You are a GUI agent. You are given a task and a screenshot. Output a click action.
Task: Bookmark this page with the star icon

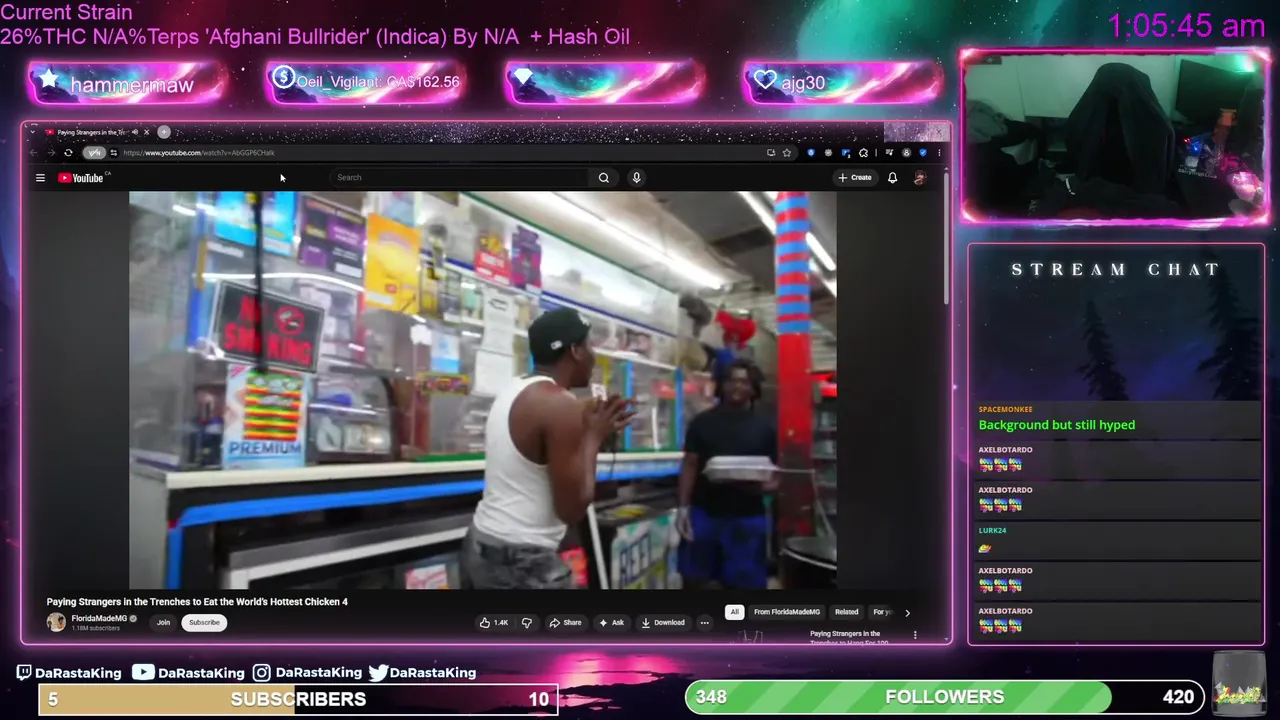point(787,153)
